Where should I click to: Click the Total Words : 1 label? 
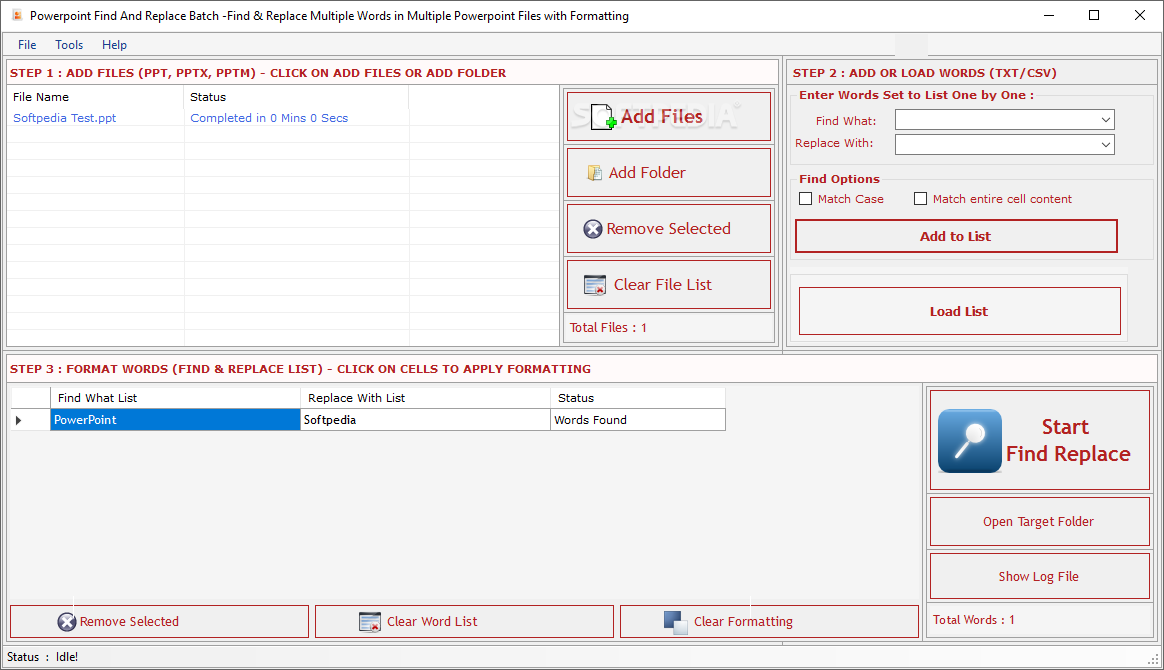(x=973, y=620)
